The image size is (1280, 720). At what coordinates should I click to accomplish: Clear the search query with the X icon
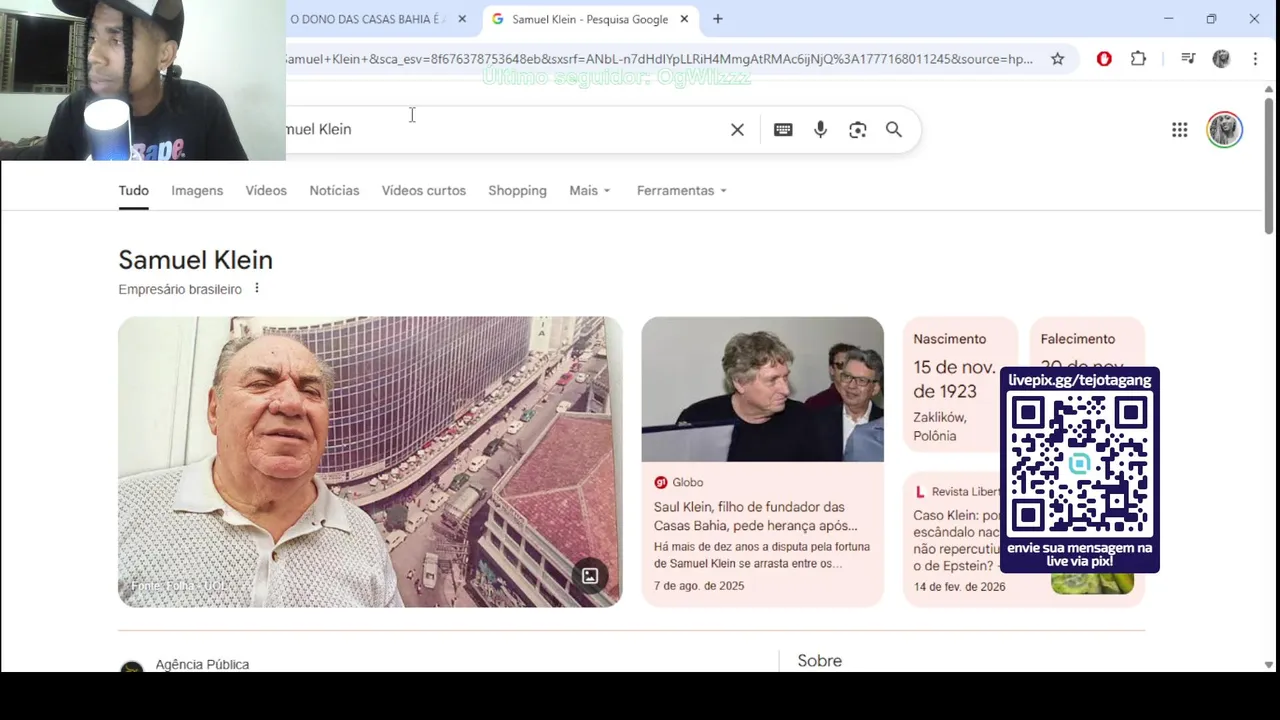coord(737,130)
